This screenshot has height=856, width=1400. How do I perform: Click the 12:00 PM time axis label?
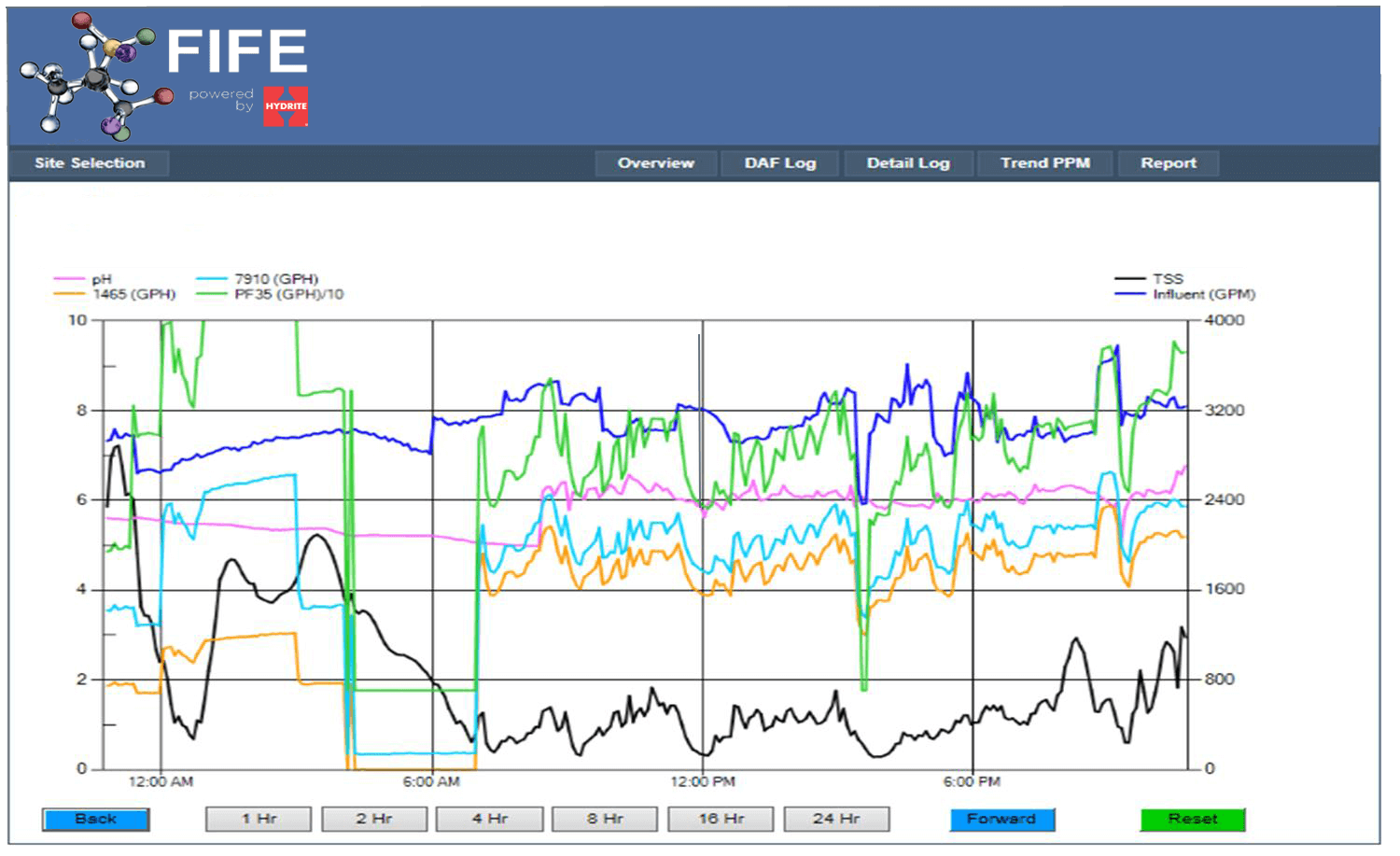coord(703,781)
